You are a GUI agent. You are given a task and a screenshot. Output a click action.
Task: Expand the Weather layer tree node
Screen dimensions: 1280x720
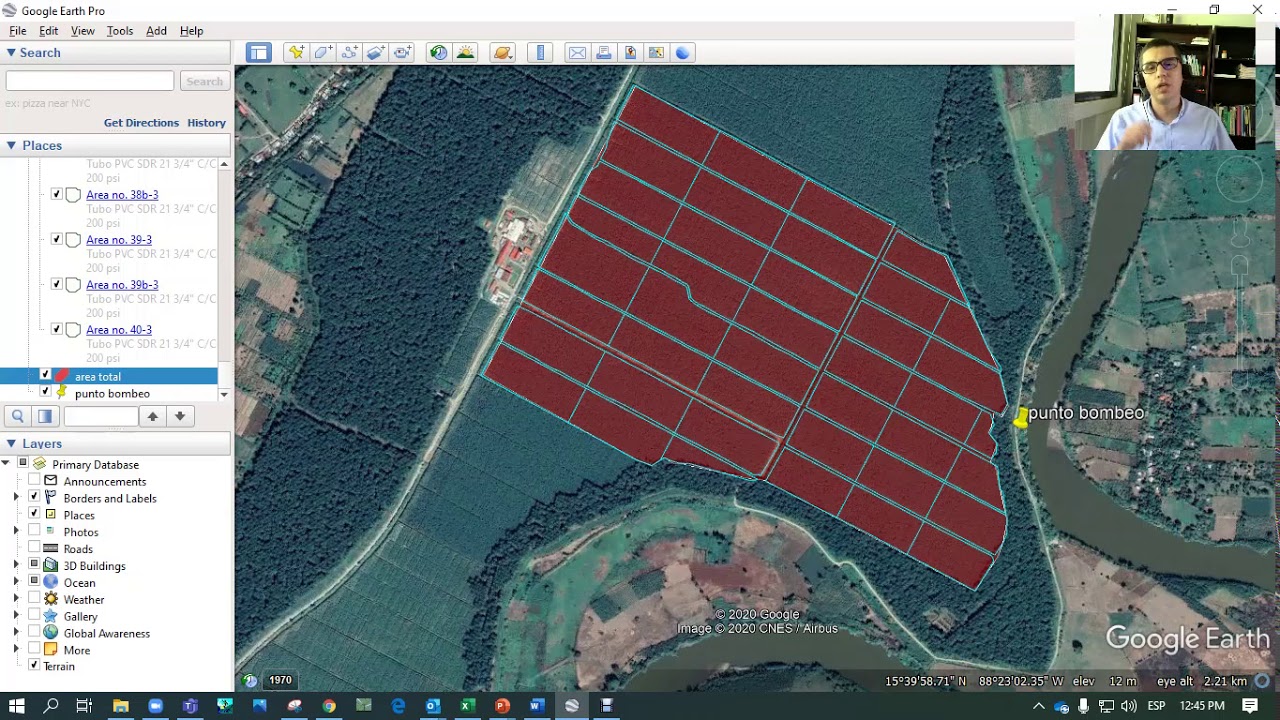pos(16,600)
